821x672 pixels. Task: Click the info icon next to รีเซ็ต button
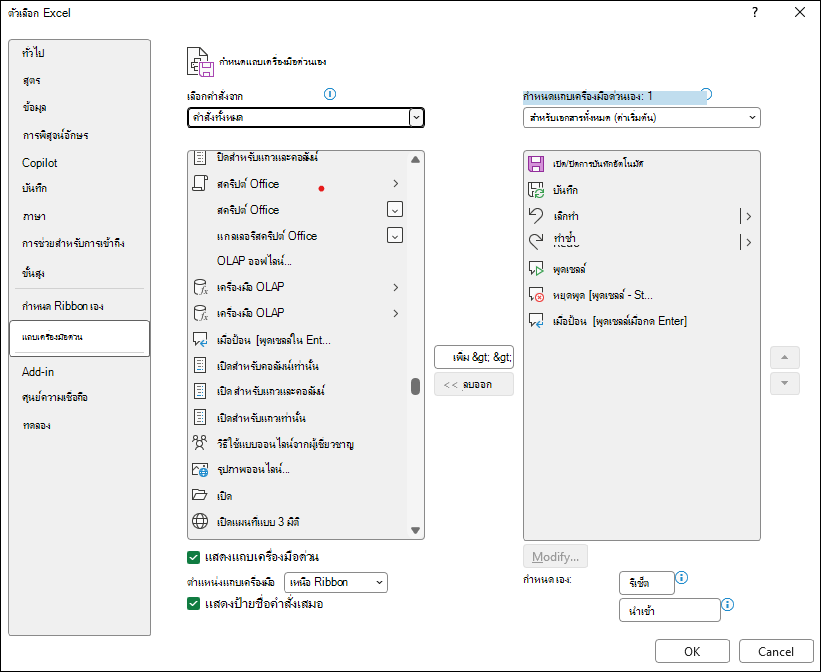point(681,578)
